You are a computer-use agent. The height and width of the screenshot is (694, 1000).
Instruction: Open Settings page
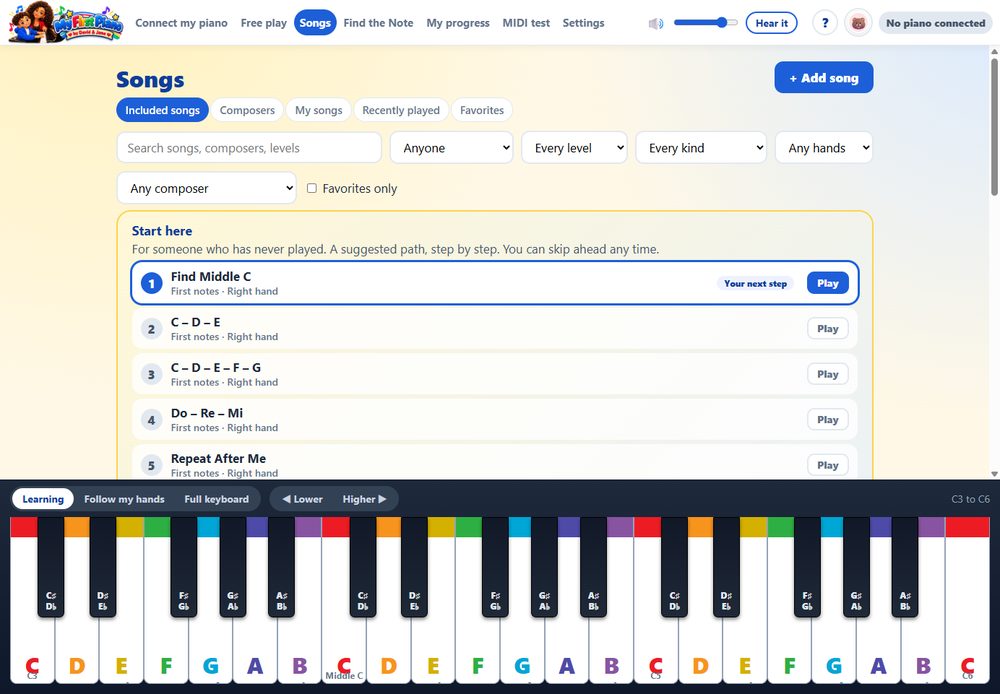coord(583,23)
